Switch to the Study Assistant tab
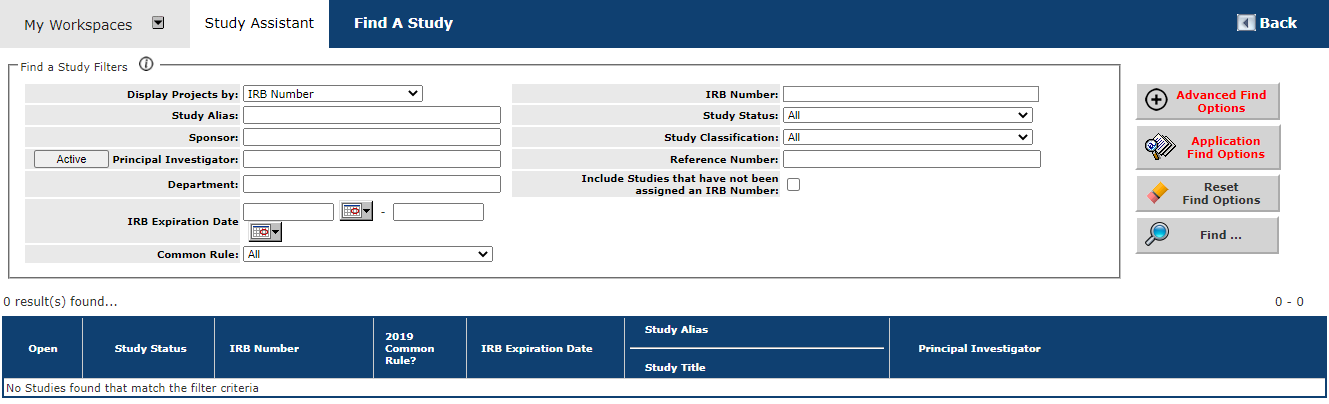The image size is (1329, 404). (x=259, y=23)
